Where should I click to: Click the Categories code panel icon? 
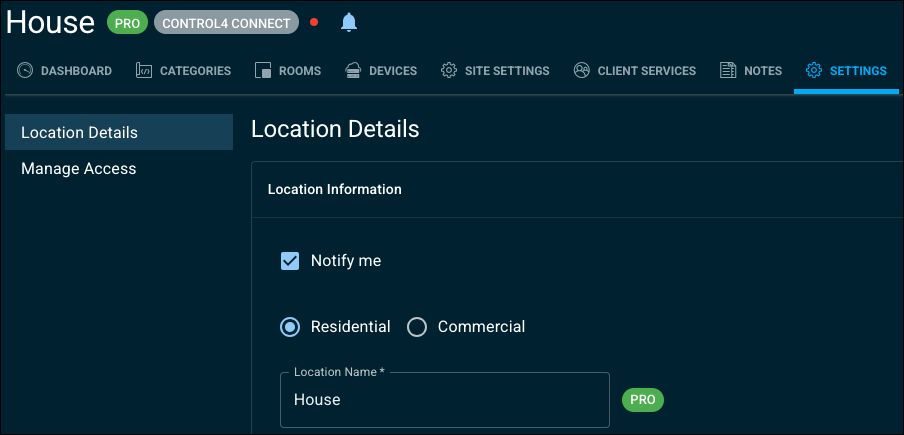tap(144, 70)
